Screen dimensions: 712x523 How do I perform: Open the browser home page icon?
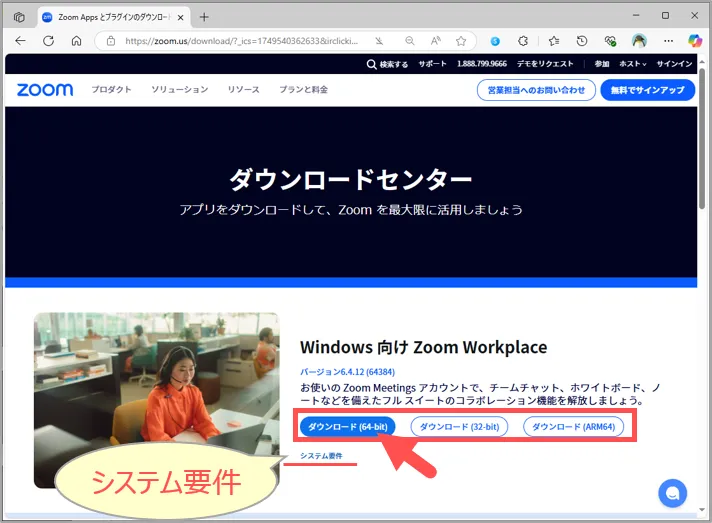(x=76, y=41)
